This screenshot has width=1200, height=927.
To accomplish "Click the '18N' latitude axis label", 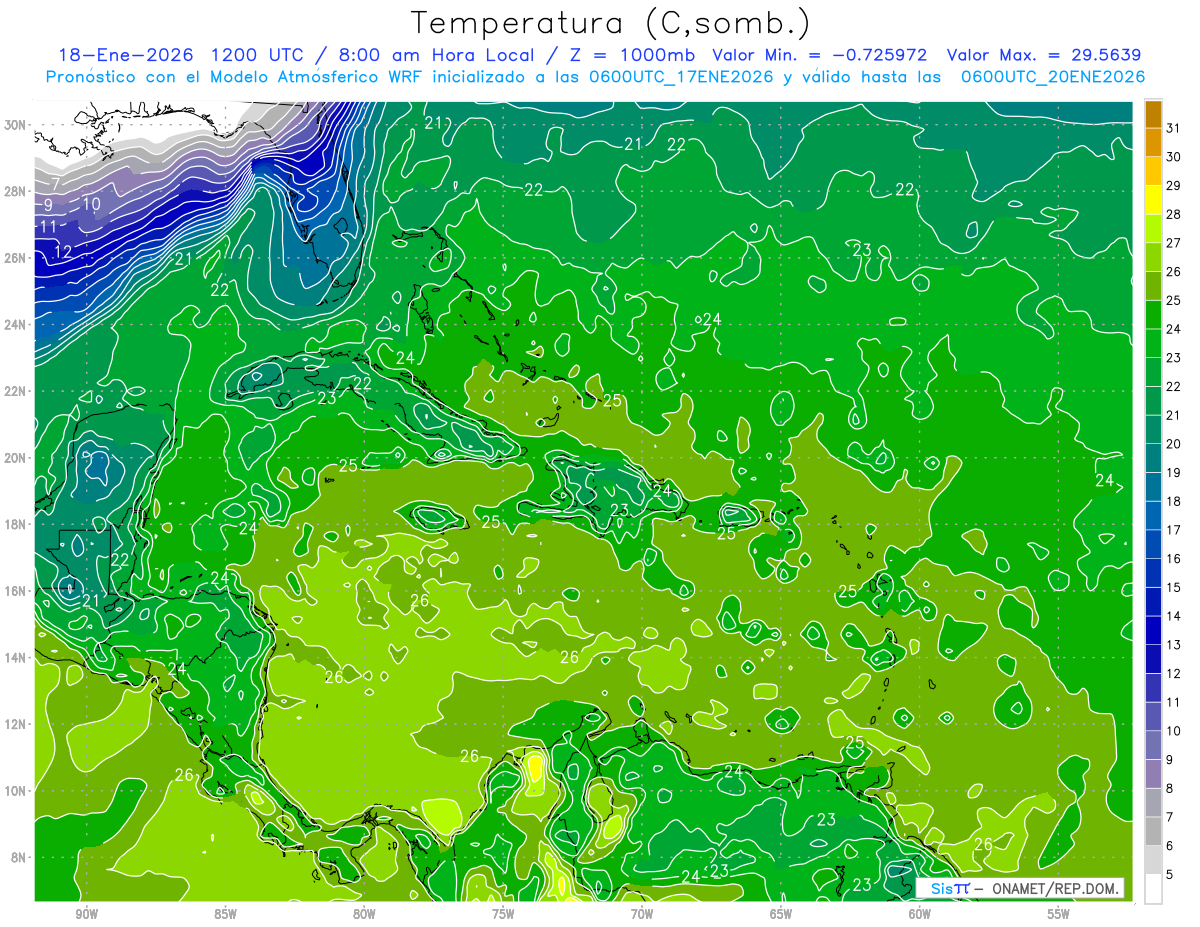I will click(x=16, y=524).
